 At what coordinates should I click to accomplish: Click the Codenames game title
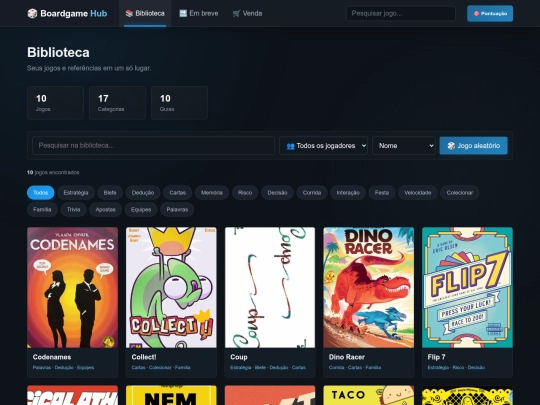pyautogui.click(x=52, y=357)
